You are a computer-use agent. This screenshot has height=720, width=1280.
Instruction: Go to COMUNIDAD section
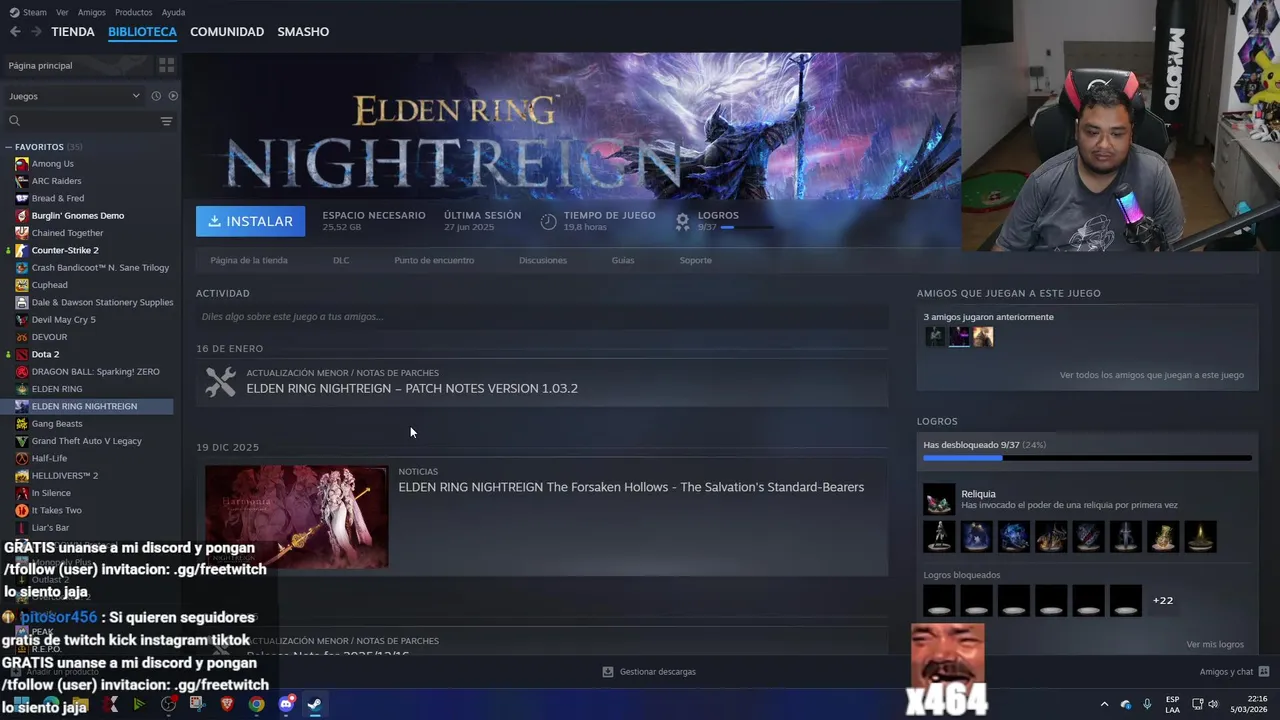(x=227, y=32)
